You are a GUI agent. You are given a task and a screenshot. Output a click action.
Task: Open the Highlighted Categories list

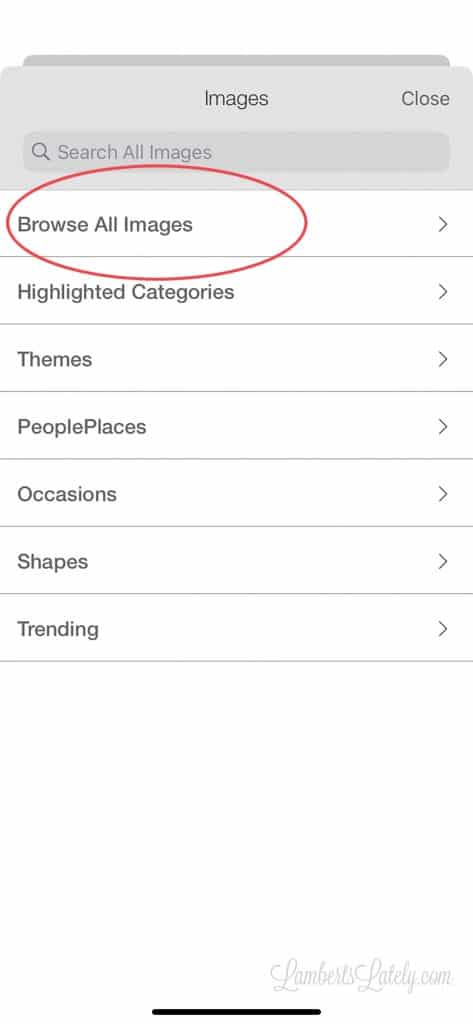pyautogui.click(x=236, y=291)
